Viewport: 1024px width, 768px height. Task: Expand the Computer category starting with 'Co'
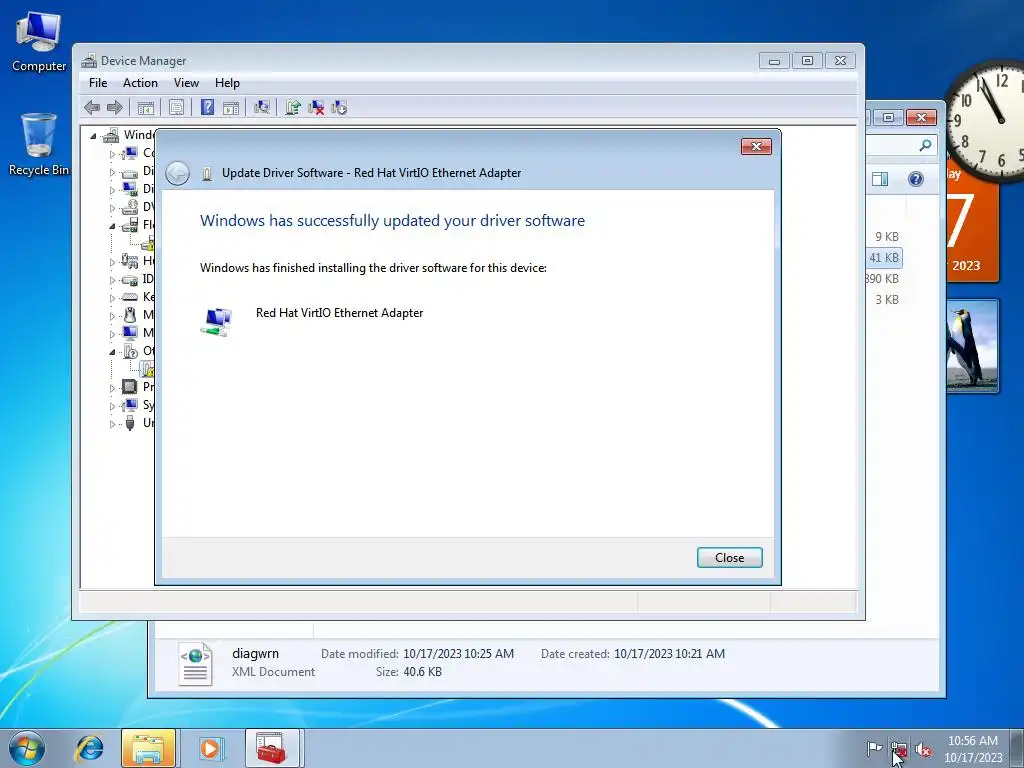click(112, 154)
